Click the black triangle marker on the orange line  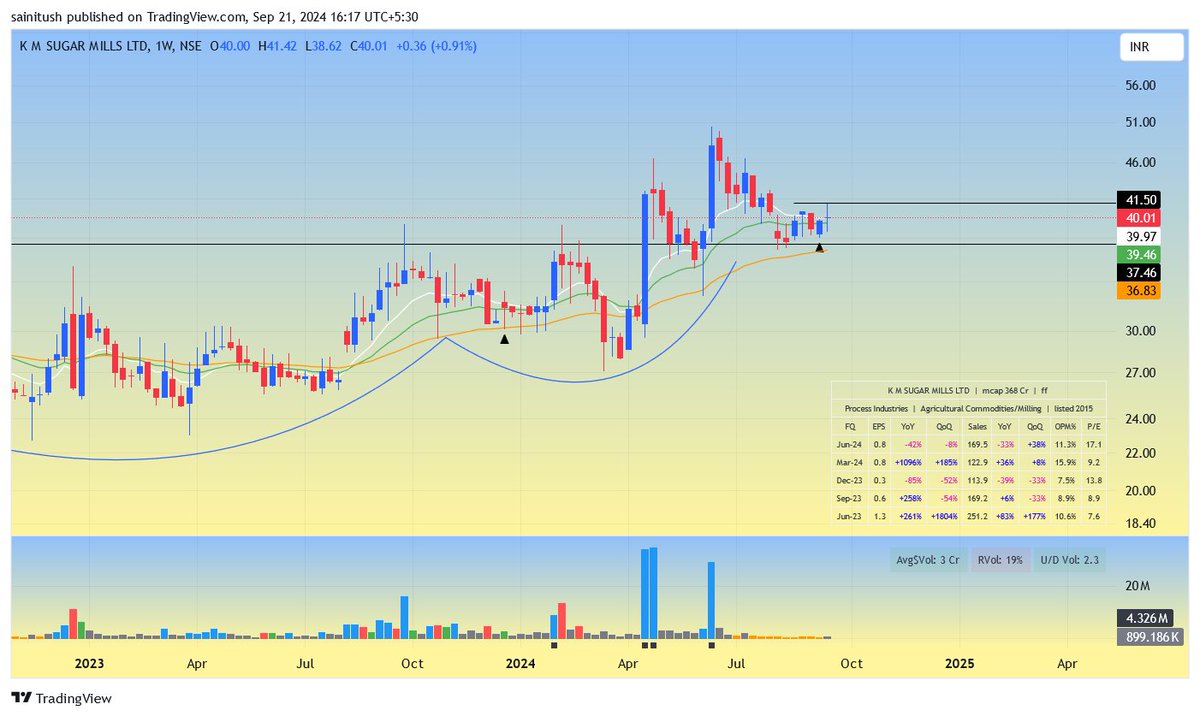(x=820, y=246)
